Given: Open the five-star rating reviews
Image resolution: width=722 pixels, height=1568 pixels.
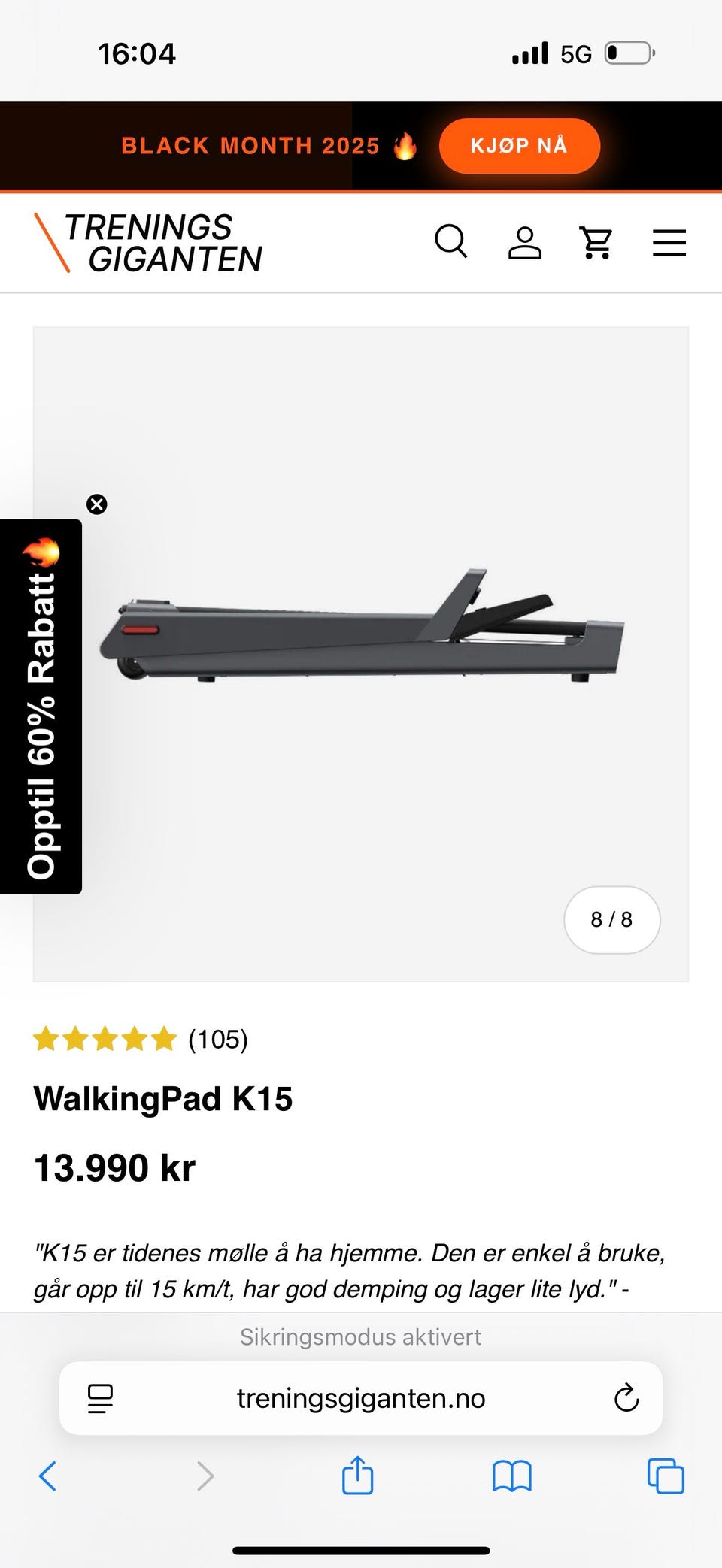Looking at the screenshot, I should (105, 1039).
